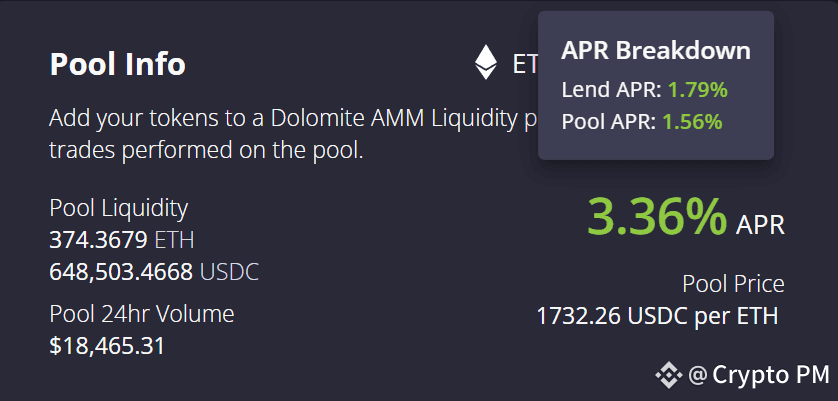Screen dimensions: 838x401
Task: Click the 'trades performed on the pool' line
Action: pos(206,150)
